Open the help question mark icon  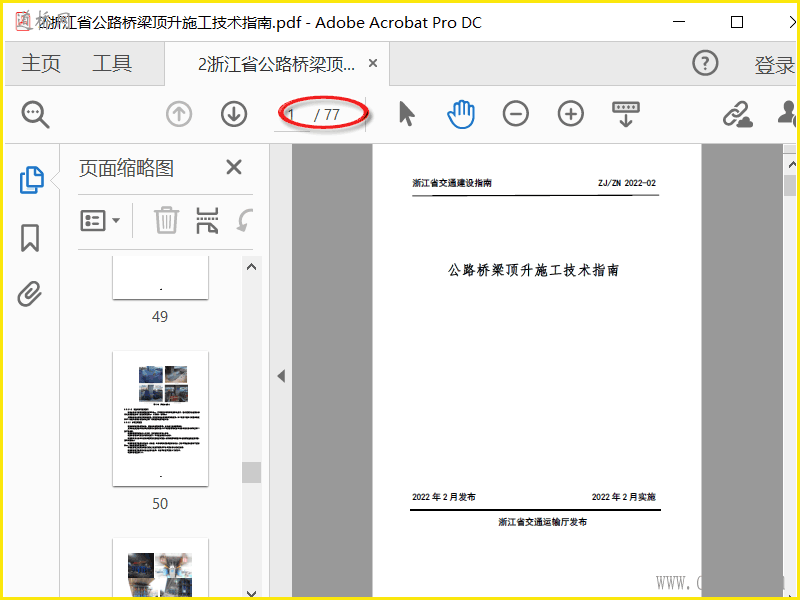(x=705, y=63)
